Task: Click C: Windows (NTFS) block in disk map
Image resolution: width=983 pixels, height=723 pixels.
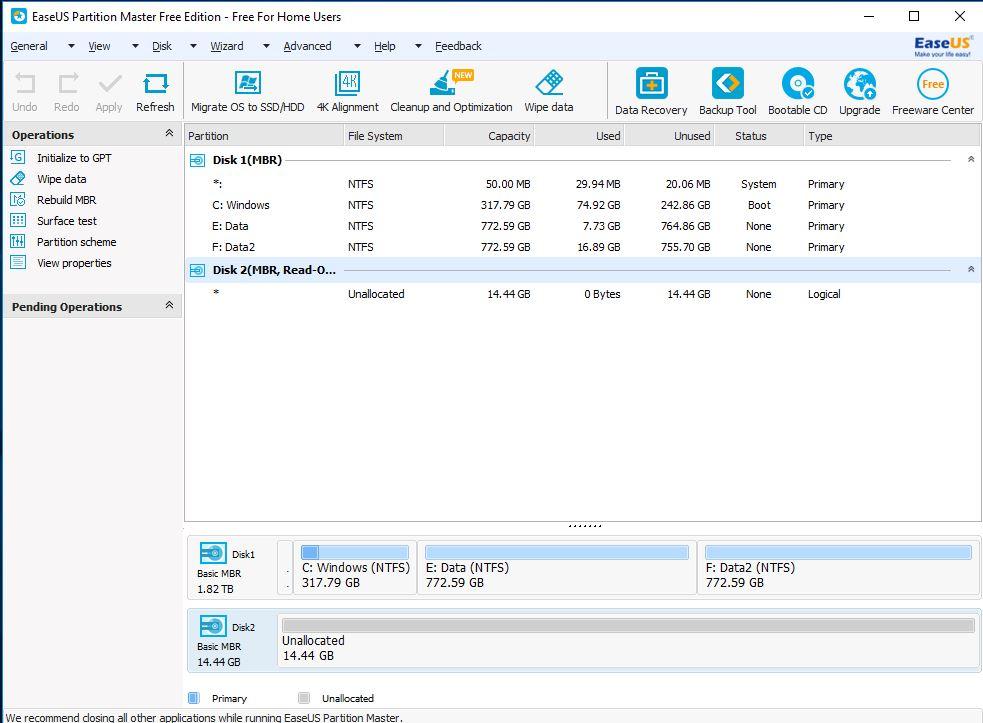Action: 355,568
